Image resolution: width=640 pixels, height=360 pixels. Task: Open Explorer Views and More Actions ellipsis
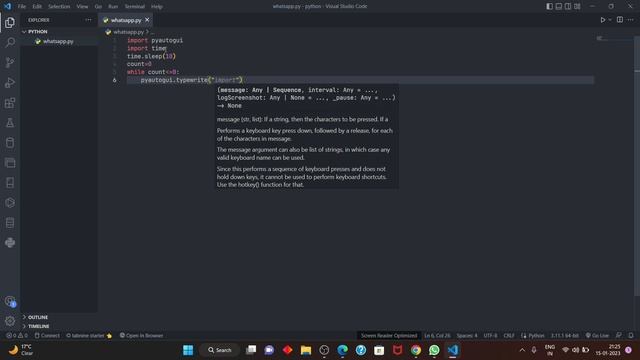[x=88, y=20]
